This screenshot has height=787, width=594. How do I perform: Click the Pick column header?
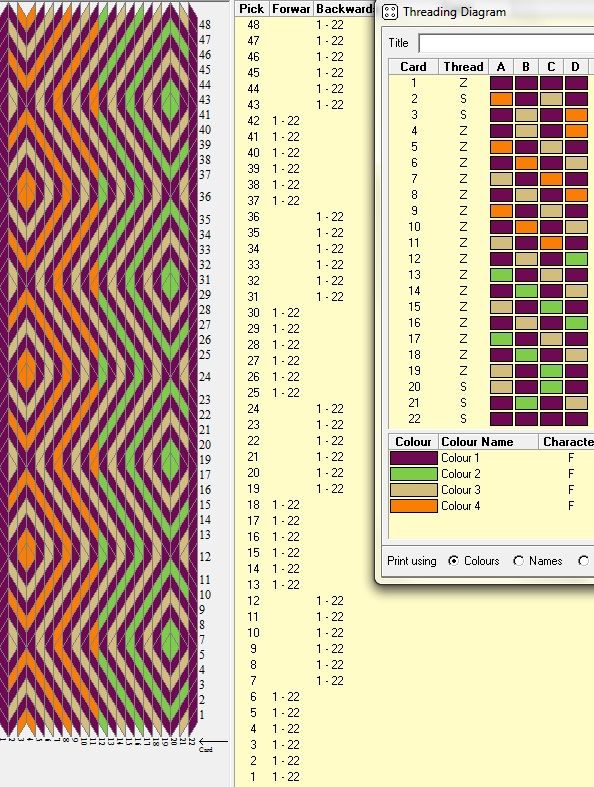pos(252,9)
